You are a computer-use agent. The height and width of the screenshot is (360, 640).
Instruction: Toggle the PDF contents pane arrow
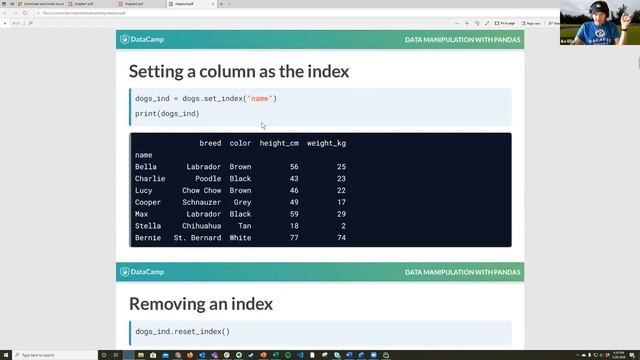pyautogui.click(x=5, y=23)
